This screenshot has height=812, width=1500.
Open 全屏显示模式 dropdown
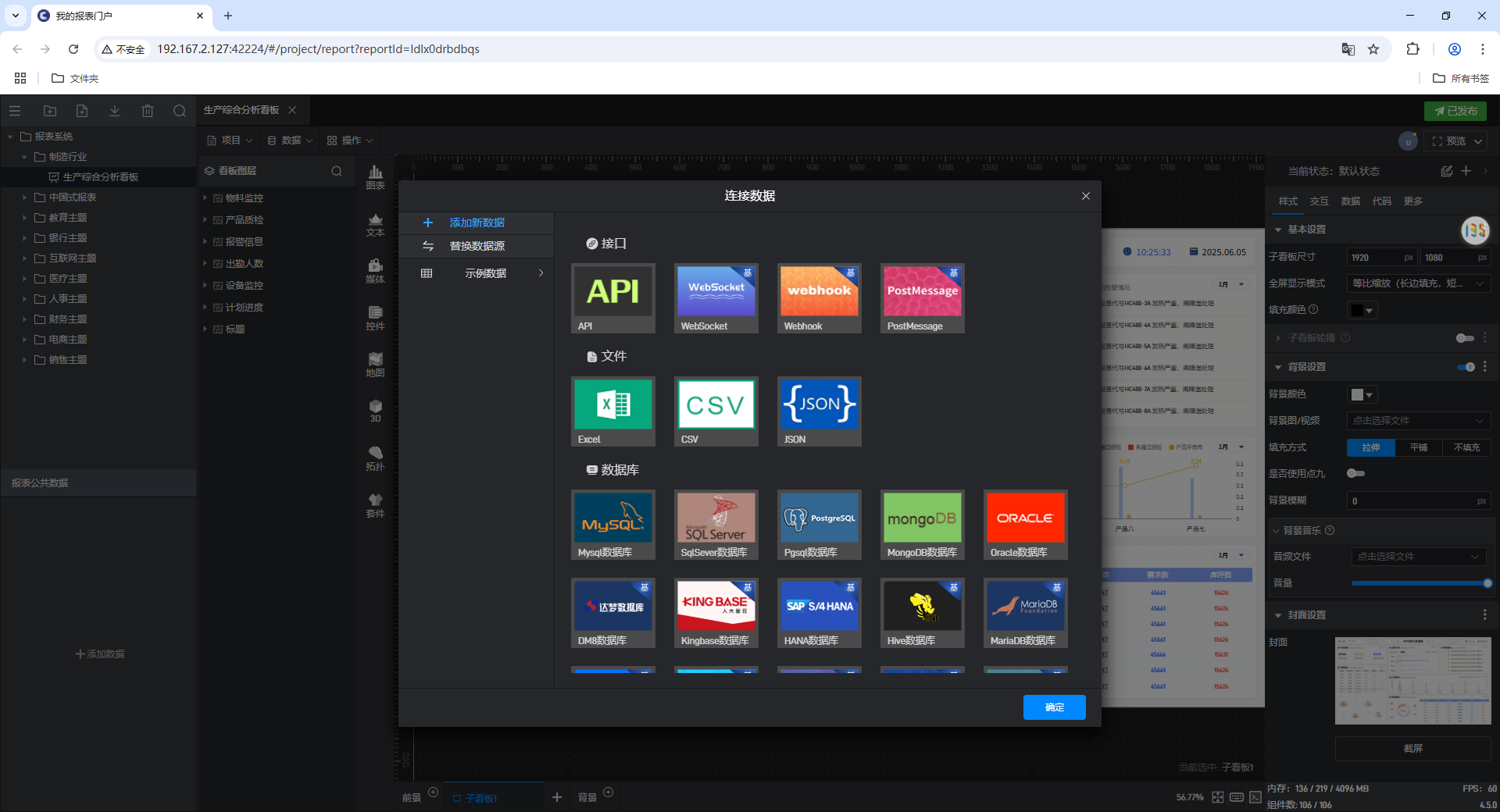click(x=1419, y=283)
